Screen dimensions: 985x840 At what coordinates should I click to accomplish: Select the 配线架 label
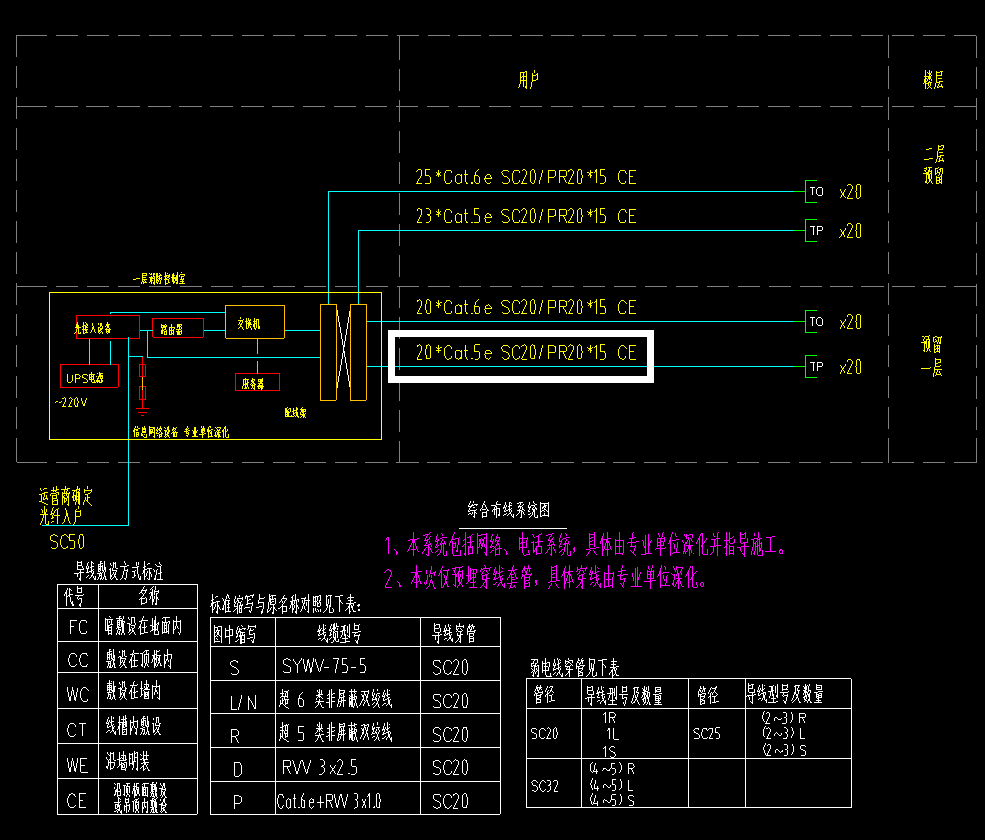(295, 412)
